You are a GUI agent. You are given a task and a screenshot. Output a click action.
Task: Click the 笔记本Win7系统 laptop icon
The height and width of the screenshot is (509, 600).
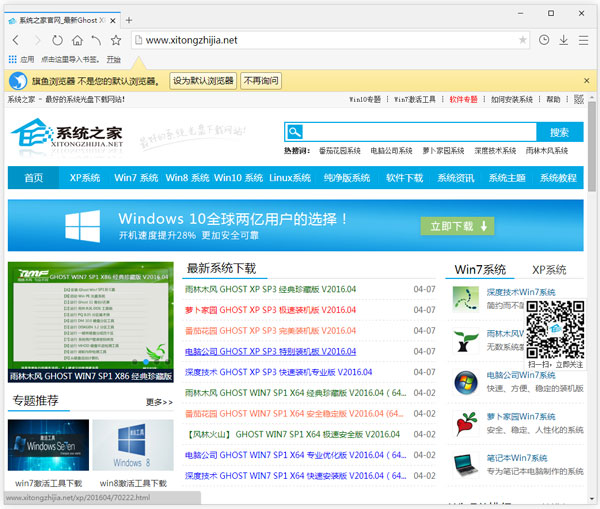[466, 465]
